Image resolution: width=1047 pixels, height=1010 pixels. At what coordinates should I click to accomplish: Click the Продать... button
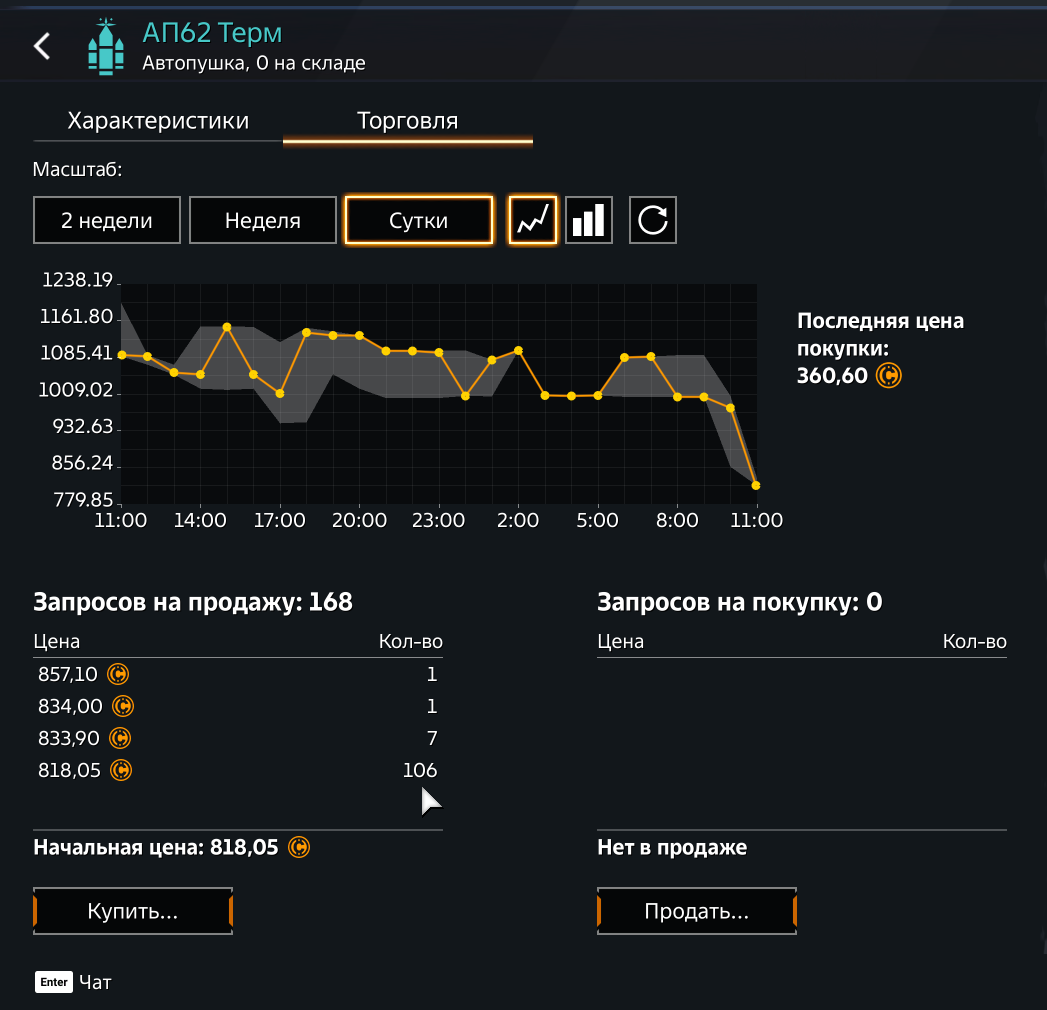click(x=696, y=911)
